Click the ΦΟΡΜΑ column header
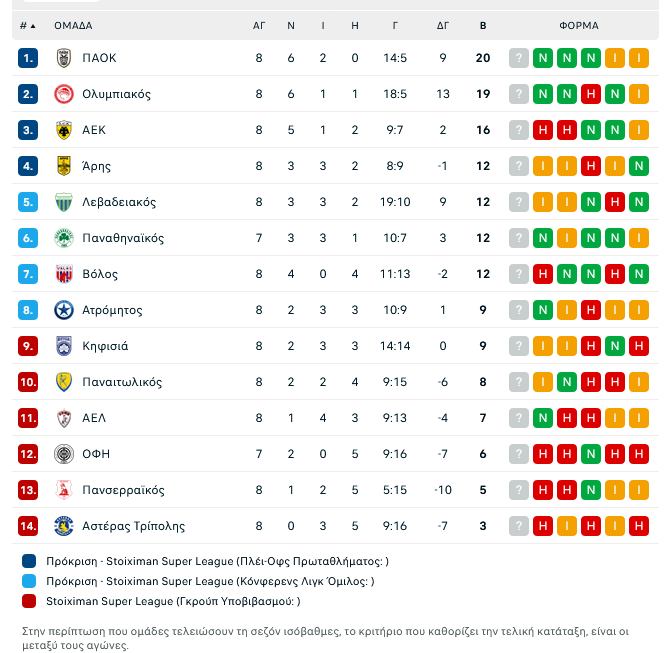The image size is (670, 653). 579,25
